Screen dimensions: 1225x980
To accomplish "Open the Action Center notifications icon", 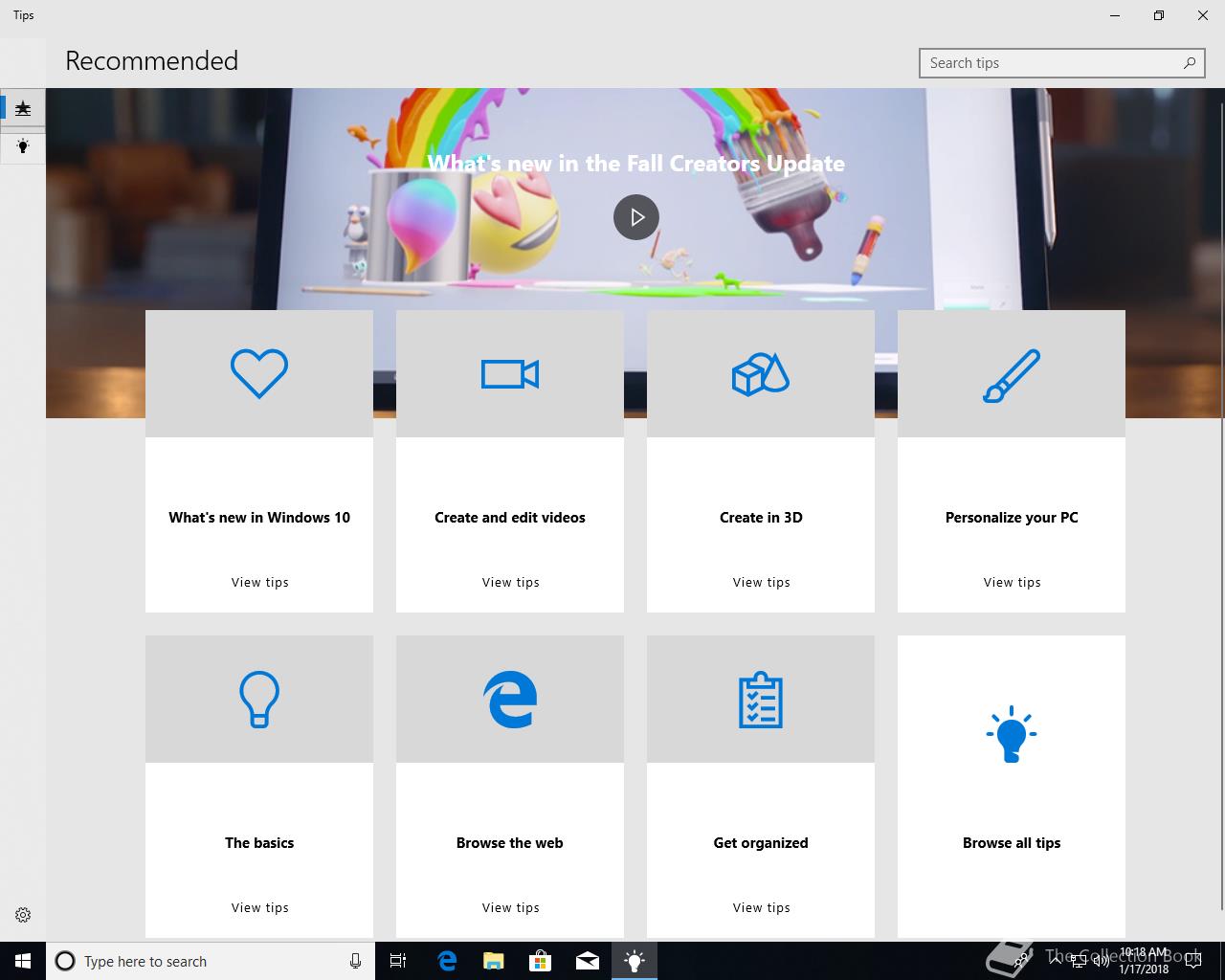I will (x=1193, y=961).
